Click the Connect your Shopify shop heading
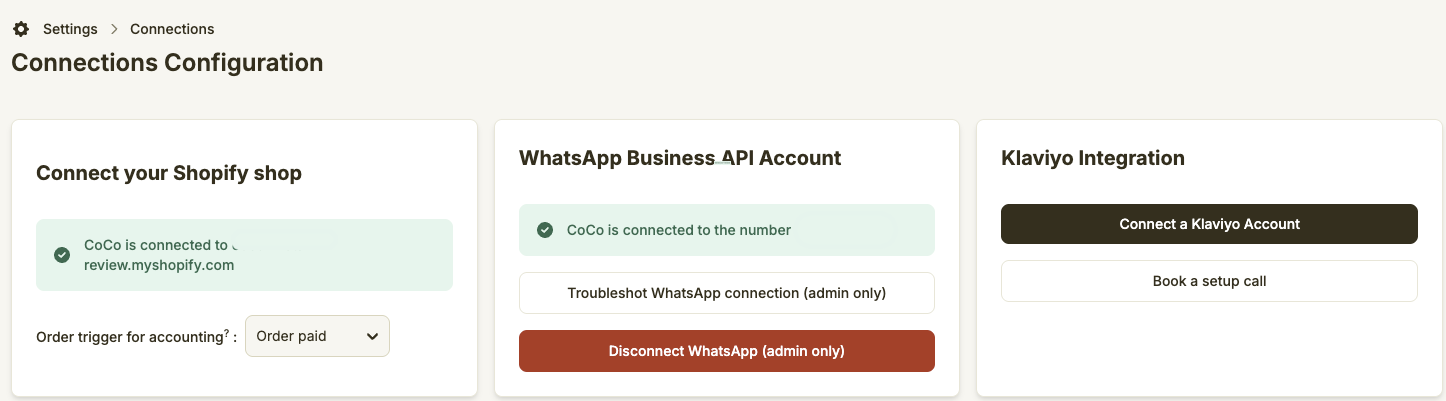Screen dimensions: 1446x401 [169, 173]
